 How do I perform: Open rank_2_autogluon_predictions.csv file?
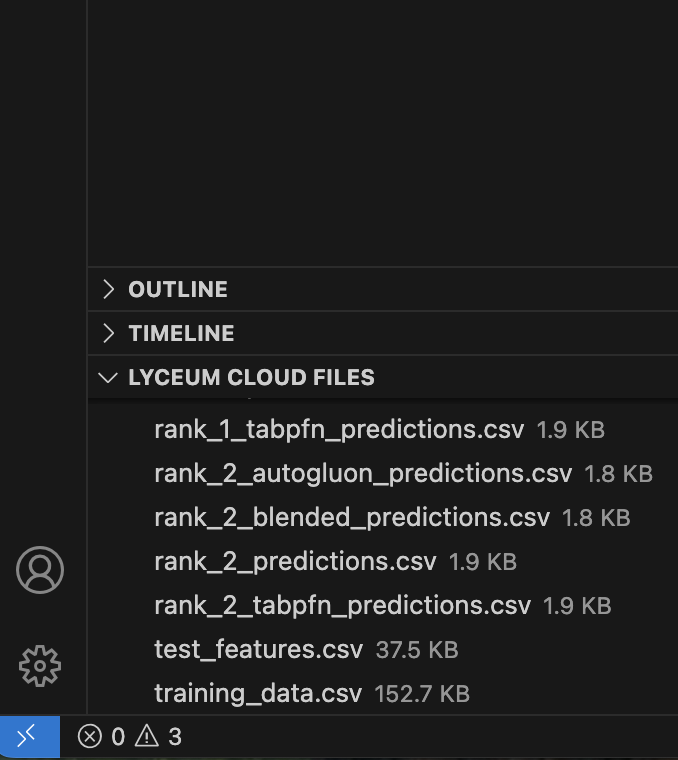[363, 473]
